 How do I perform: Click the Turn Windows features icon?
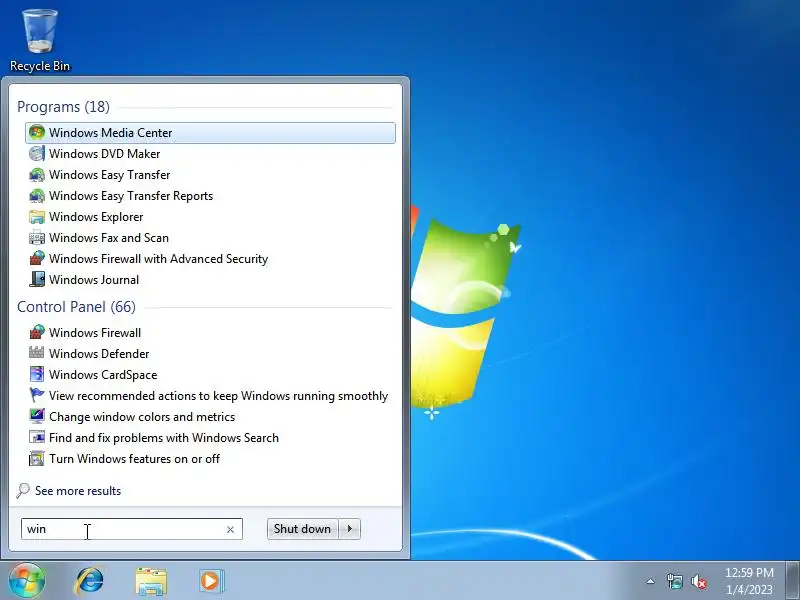tap(37, 459)
